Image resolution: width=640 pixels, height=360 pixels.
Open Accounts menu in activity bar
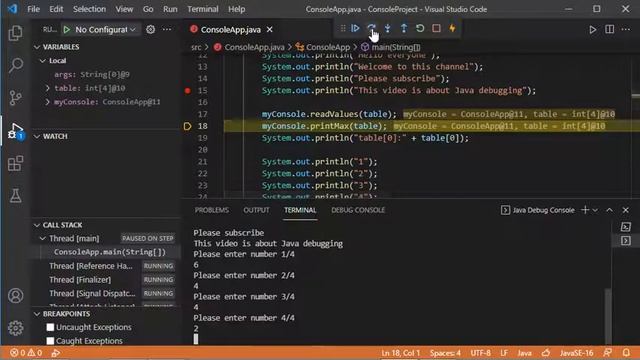click(x=16, y=296)
